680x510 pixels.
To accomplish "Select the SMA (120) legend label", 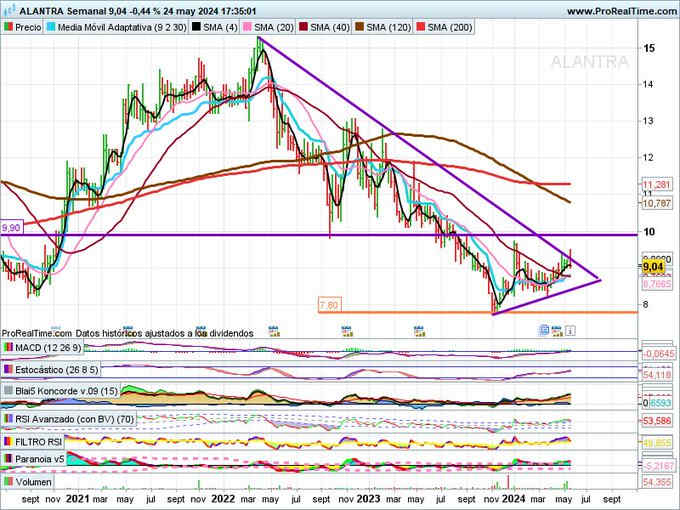I will (388, 27).
